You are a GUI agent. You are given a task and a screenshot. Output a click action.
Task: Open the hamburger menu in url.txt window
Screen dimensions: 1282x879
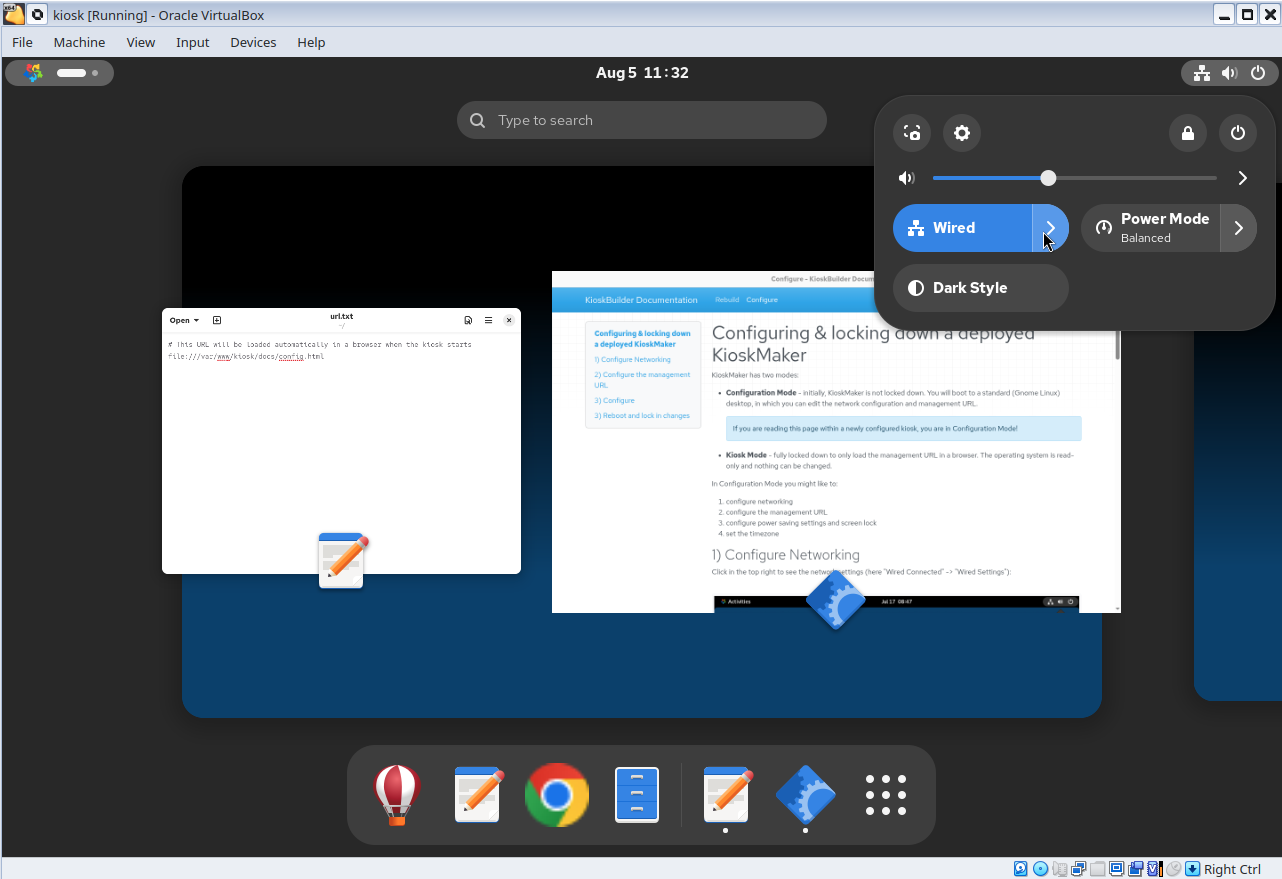click(488, 320)
